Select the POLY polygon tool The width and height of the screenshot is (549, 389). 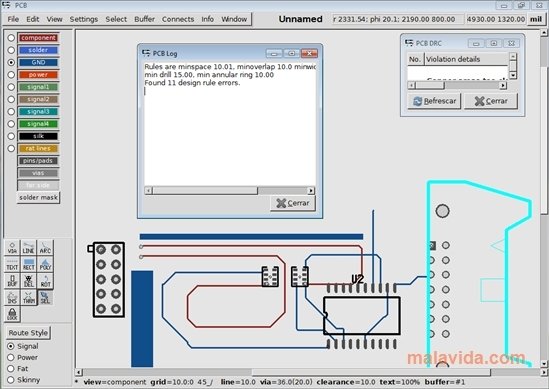pyautogui.click(x=45, y=264)
